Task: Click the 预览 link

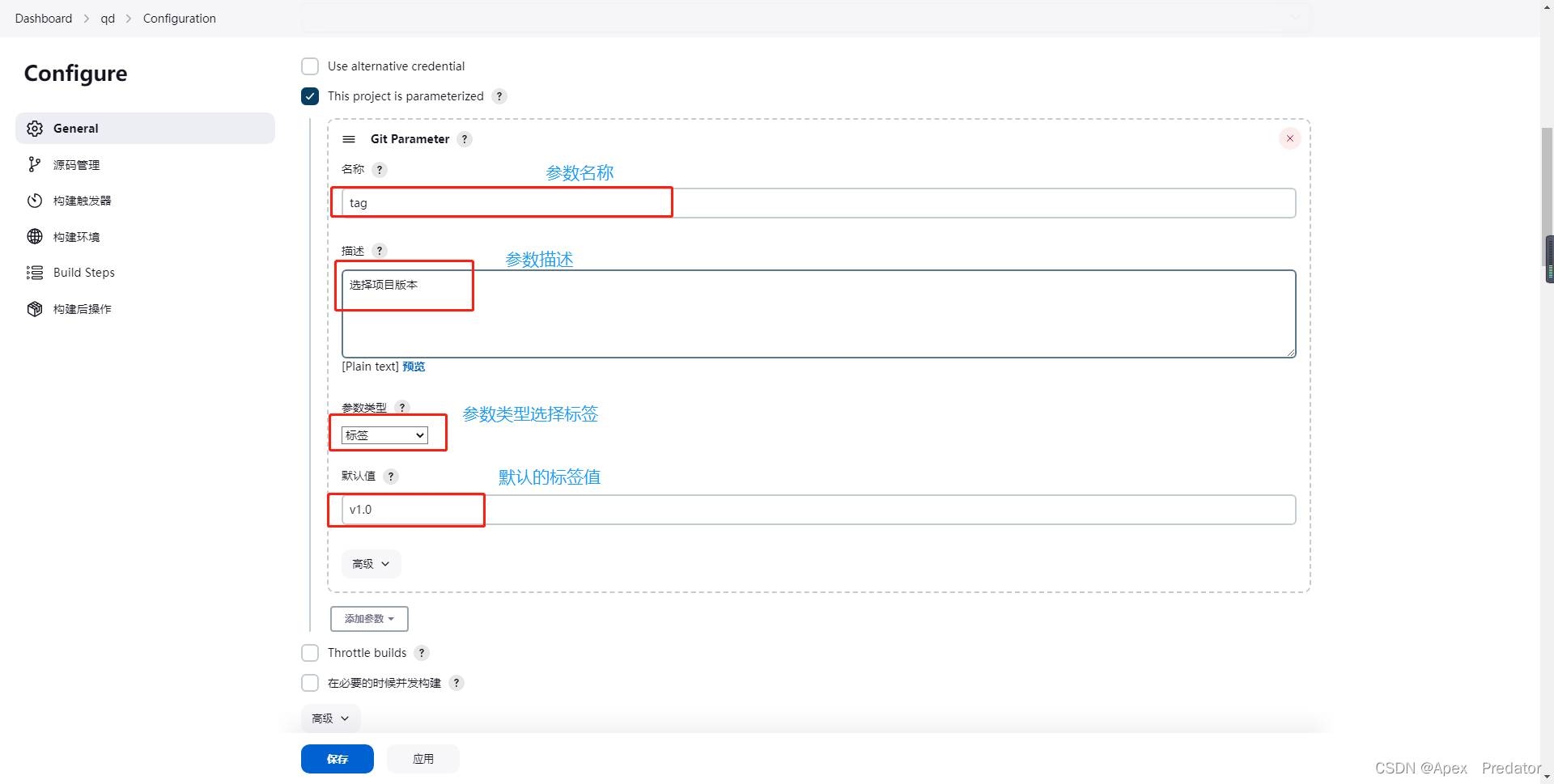Action: [414, 367]
